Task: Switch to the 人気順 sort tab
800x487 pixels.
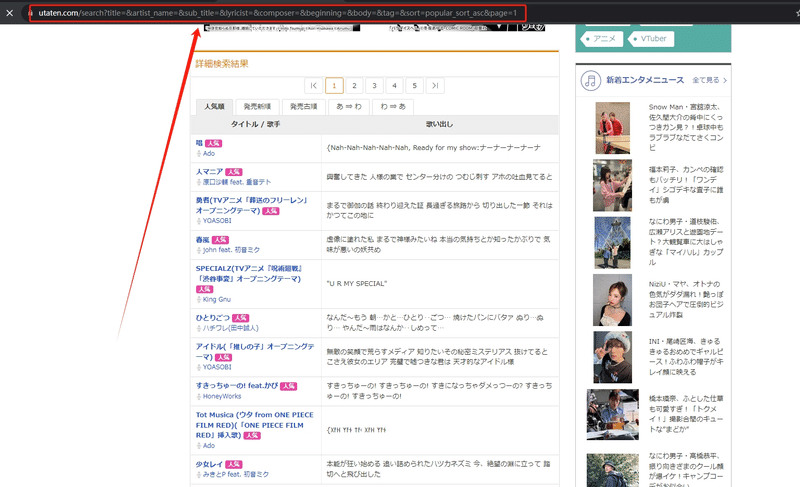Action: coord(214,107)
